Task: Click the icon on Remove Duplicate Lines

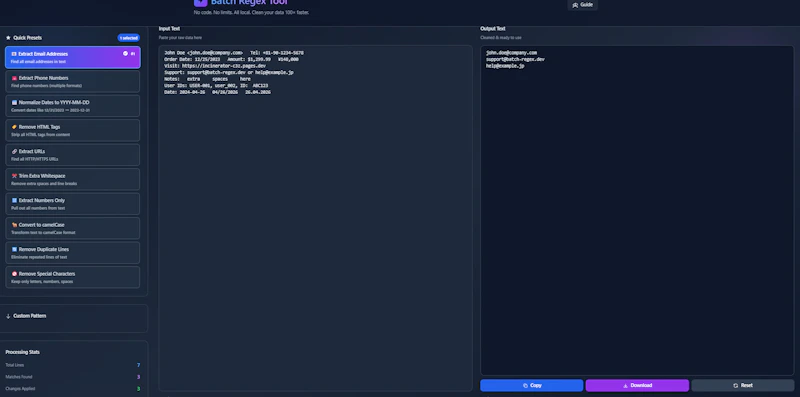Action: click(x=14, y=250)
